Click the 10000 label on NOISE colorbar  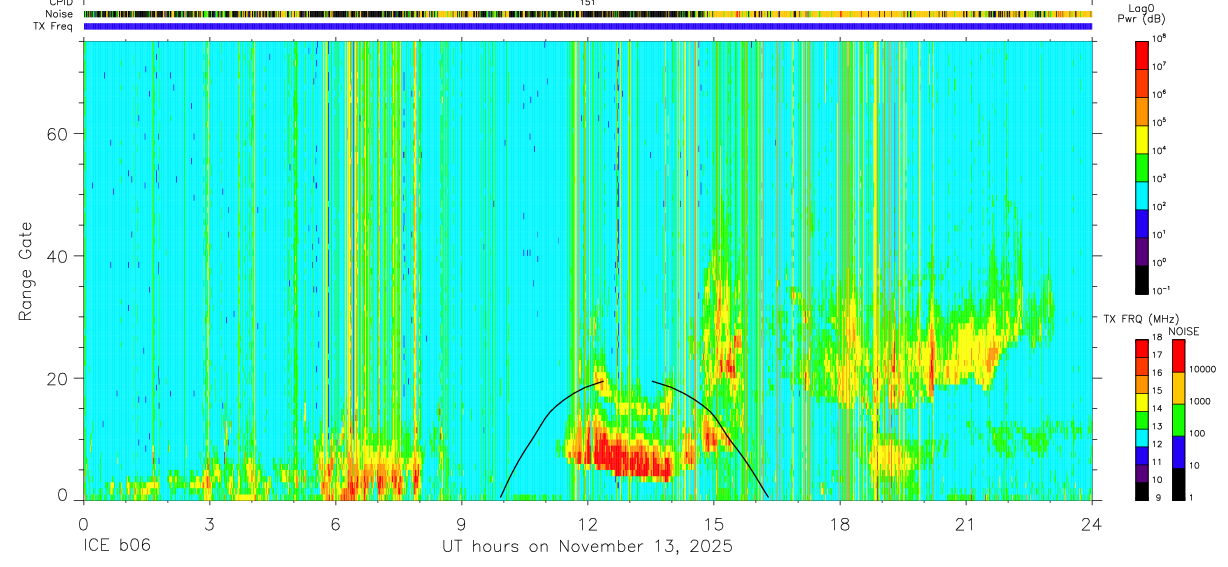[1201, 369]
